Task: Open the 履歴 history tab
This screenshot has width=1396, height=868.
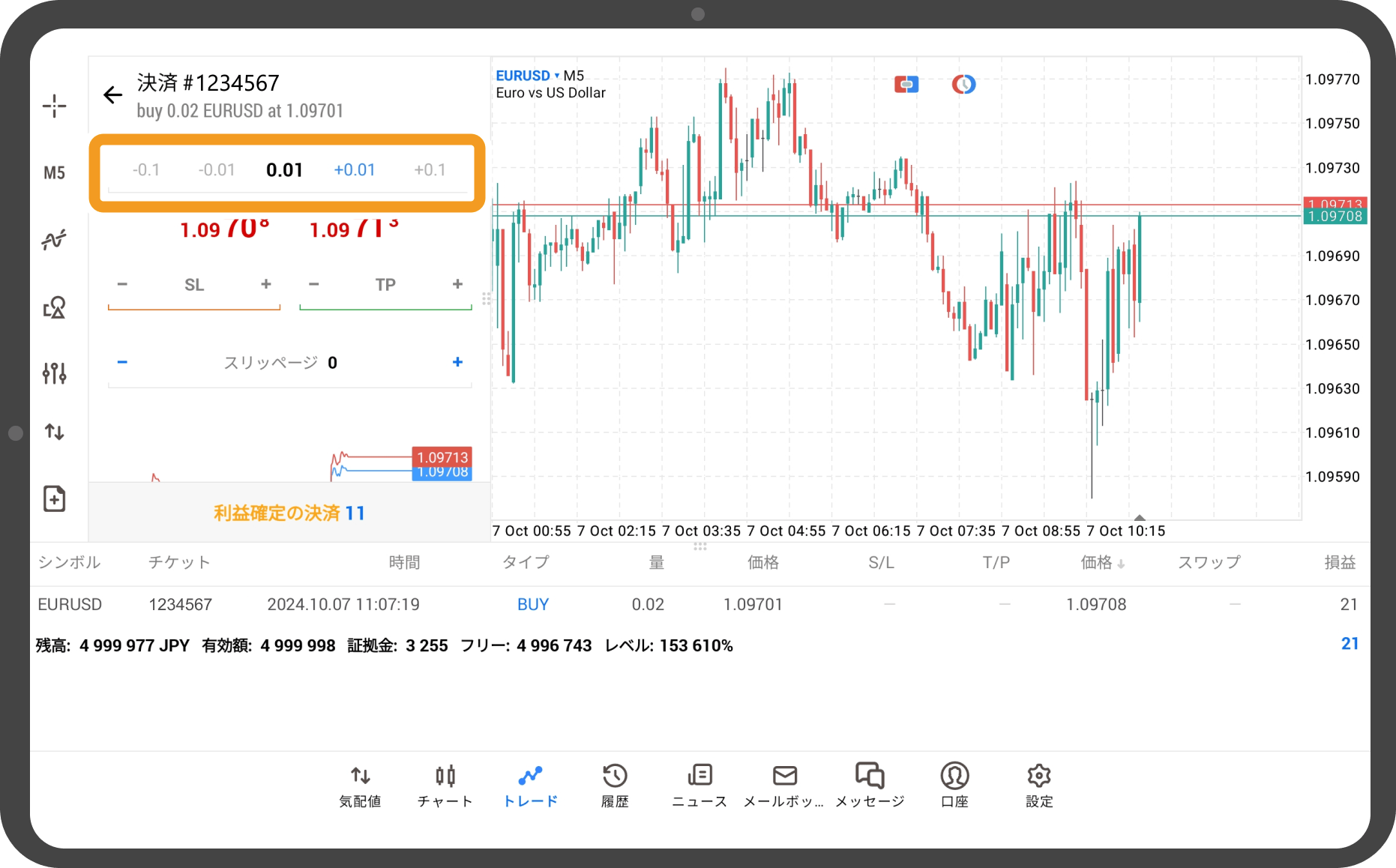Action: pos(615,786)
